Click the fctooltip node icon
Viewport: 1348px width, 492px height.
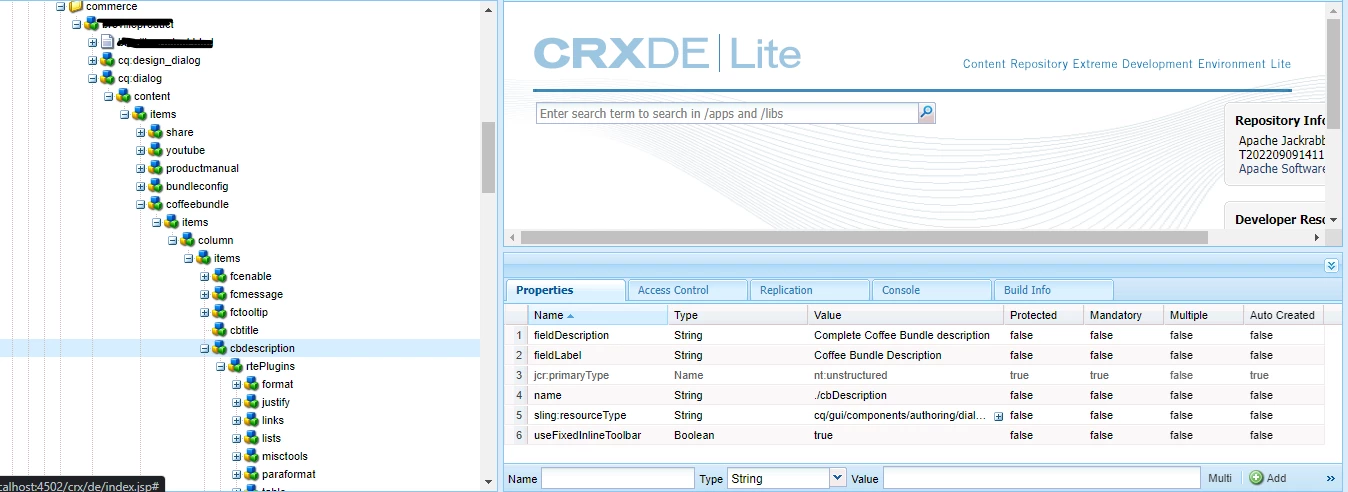pyautogui.click(x=220, y=312)
